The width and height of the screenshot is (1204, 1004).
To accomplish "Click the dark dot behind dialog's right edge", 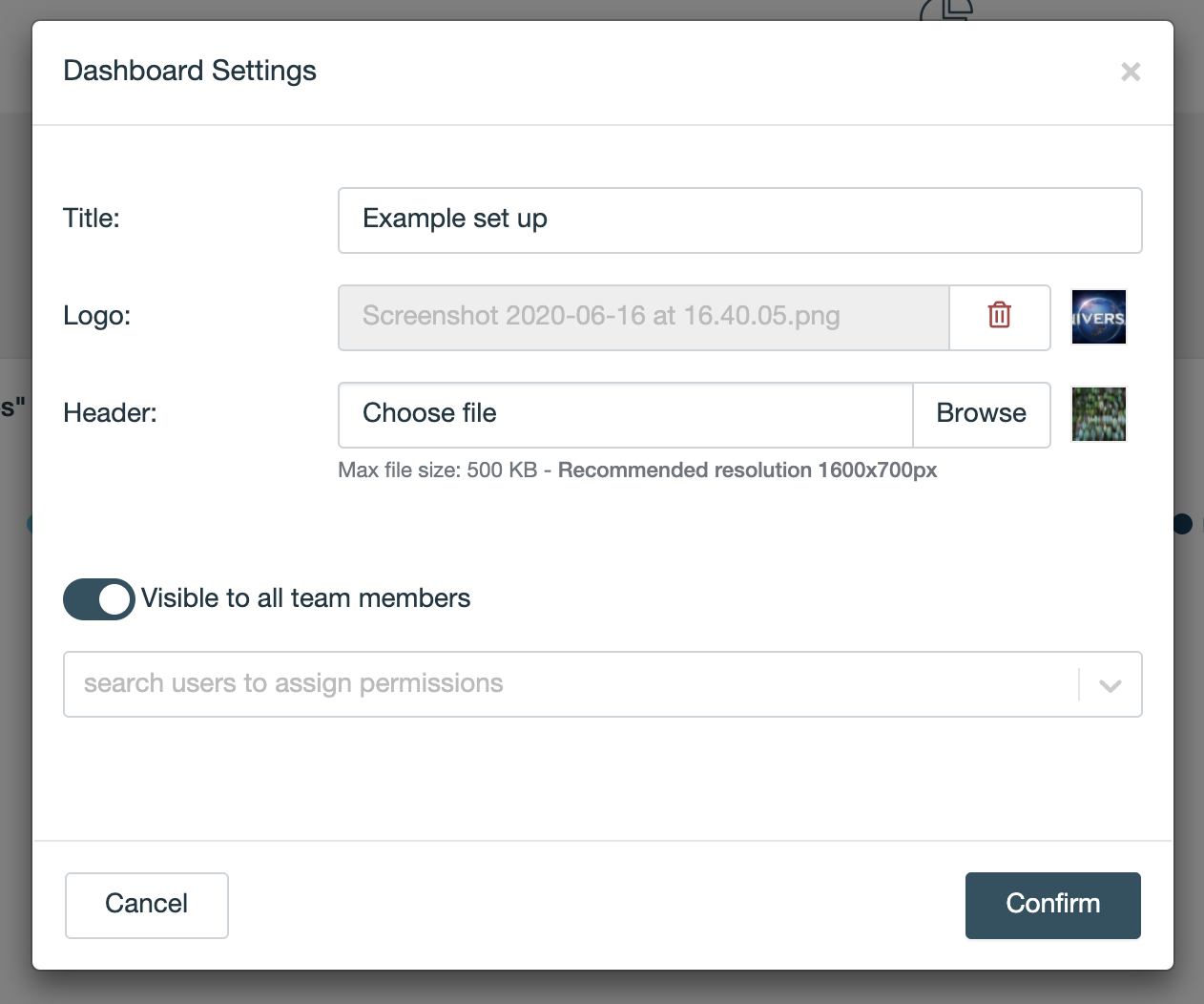I will pos(1183,524).
